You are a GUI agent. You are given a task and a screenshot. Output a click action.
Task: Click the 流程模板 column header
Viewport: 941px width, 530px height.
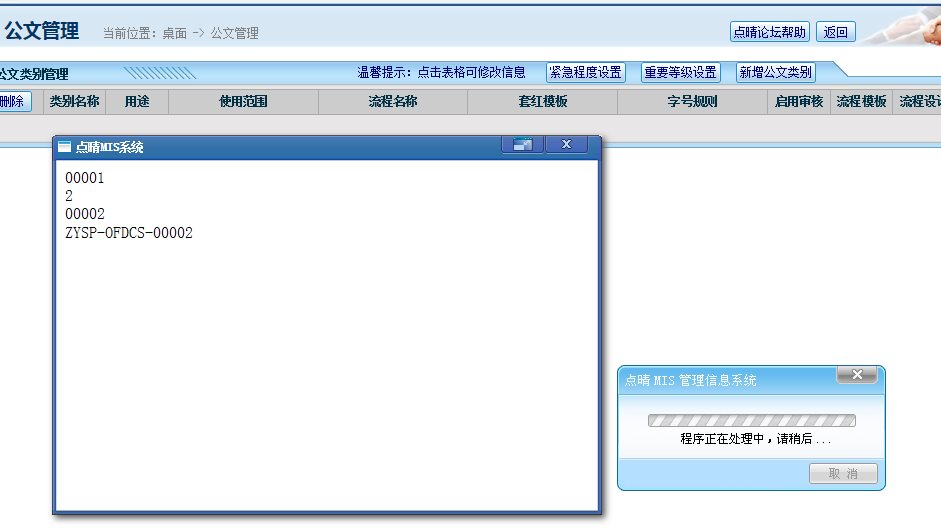[861, 102]
